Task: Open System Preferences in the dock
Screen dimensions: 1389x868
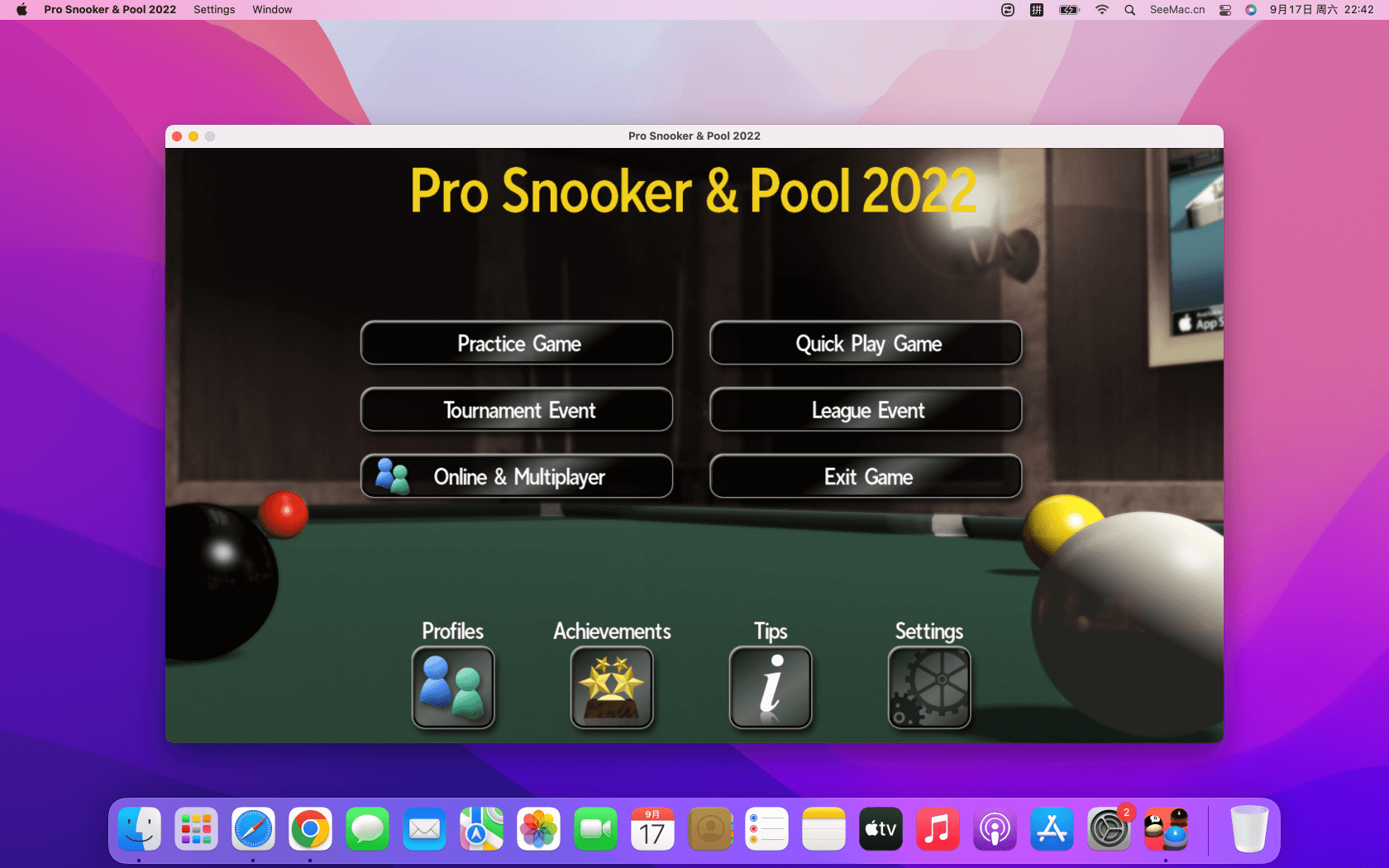Action: 1109,829
